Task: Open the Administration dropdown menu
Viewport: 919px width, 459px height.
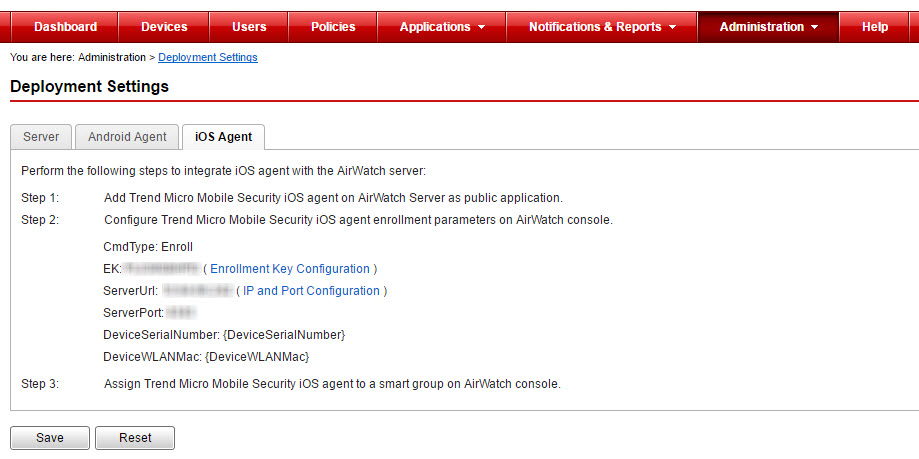Action: pyautogui.click(x=768, y=27)
